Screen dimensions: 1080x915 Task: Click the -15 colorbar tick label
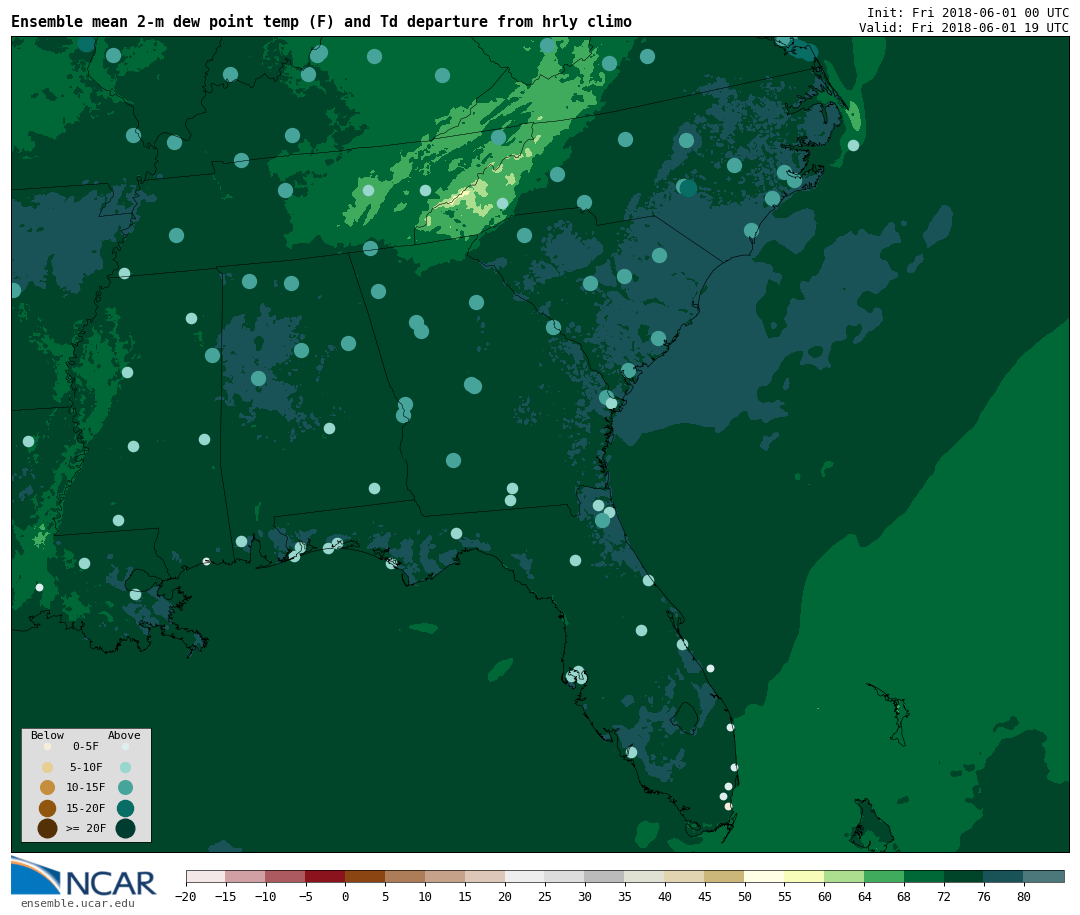point(225,897)
